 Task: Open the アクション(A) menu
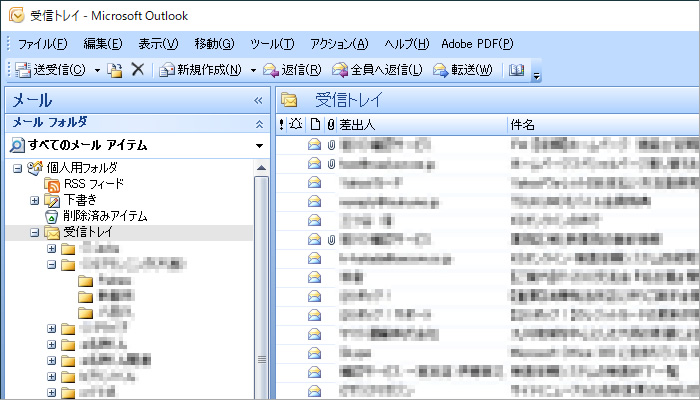339,44
